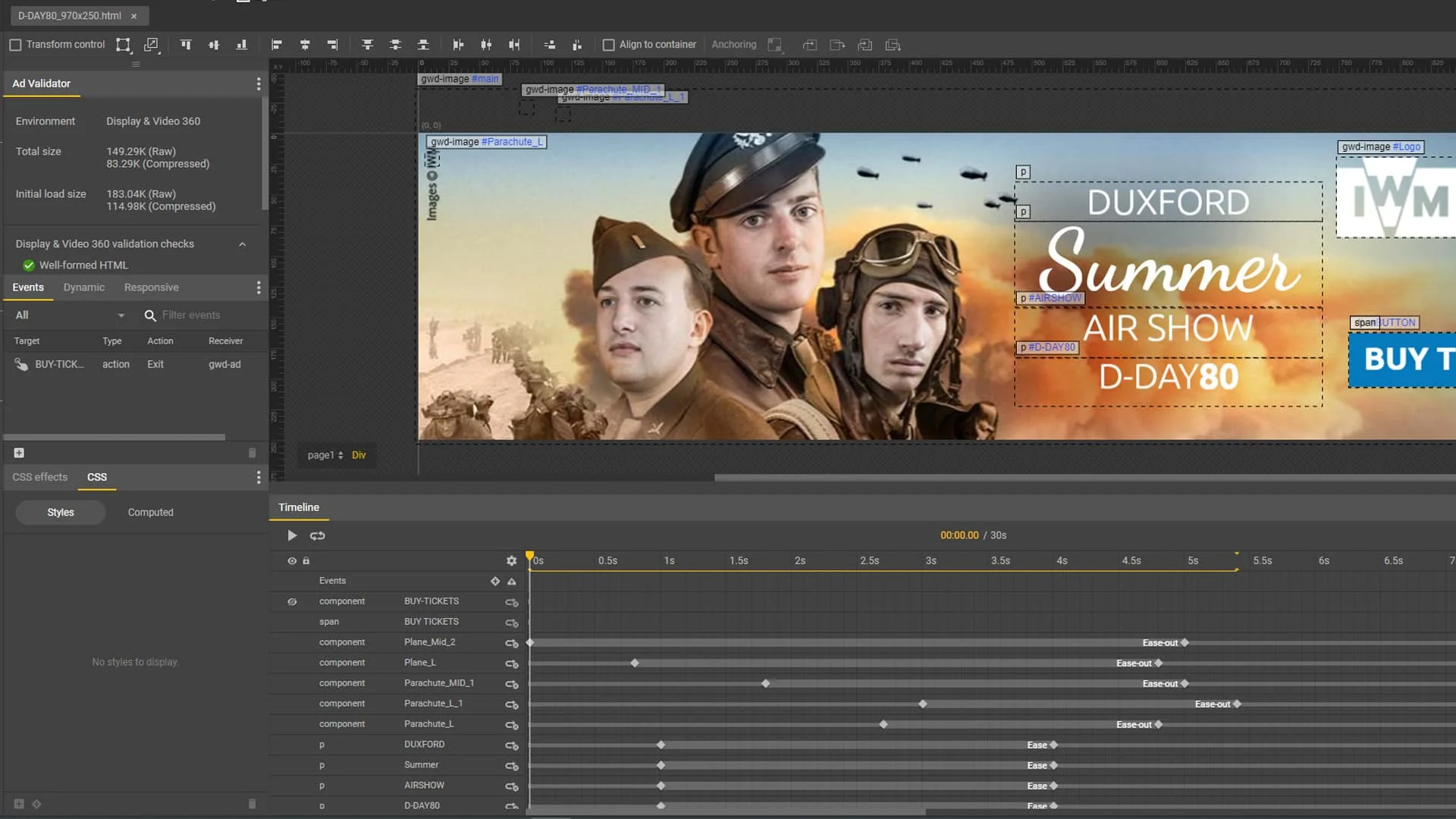The width and height of the screenshot is (1456, 819).
Task: Open Events panel three-dot menu
Action: pos(259,287)
